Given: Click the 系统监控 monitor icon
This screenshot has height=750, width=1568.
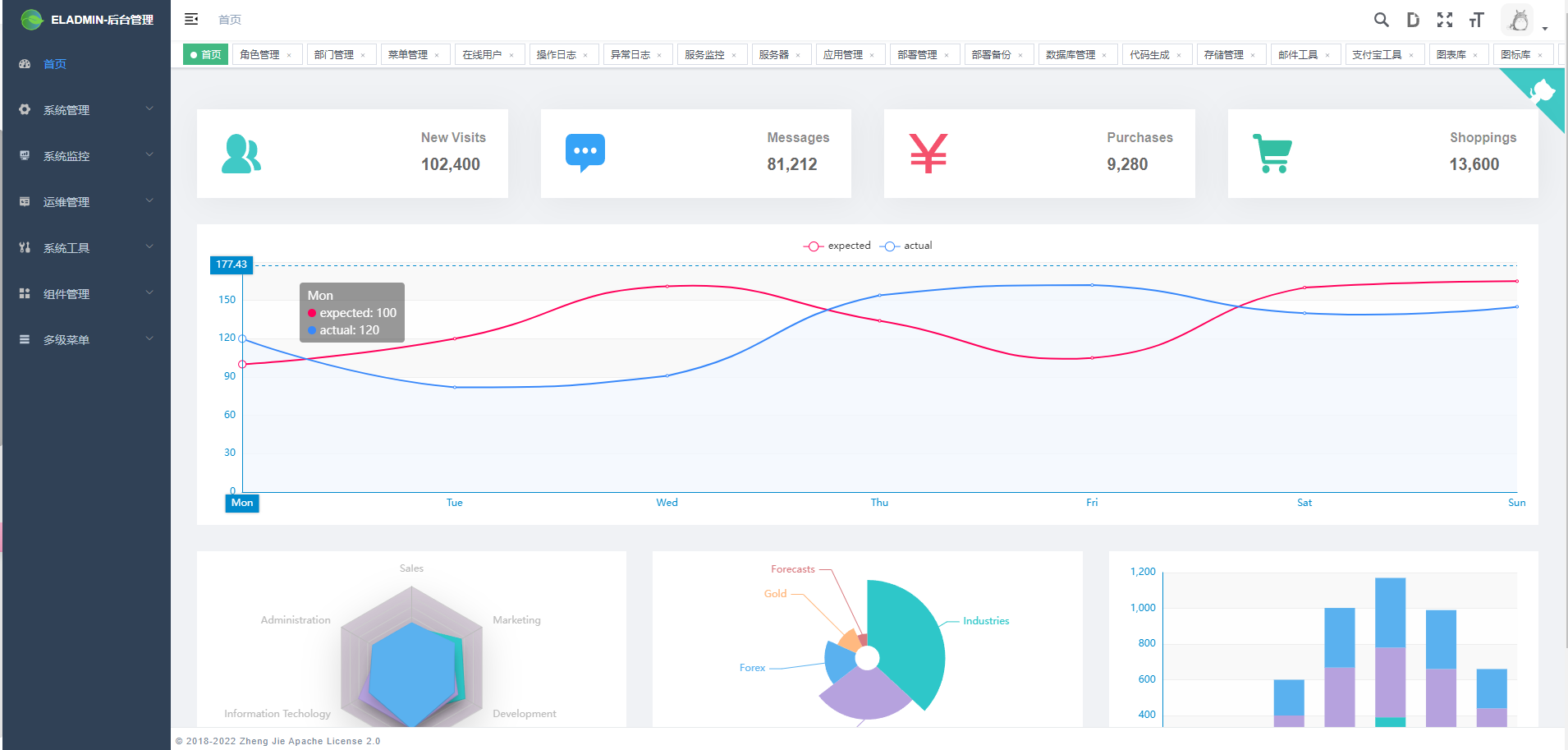Looking at the screenshot, I should click(x=25, y=155).
